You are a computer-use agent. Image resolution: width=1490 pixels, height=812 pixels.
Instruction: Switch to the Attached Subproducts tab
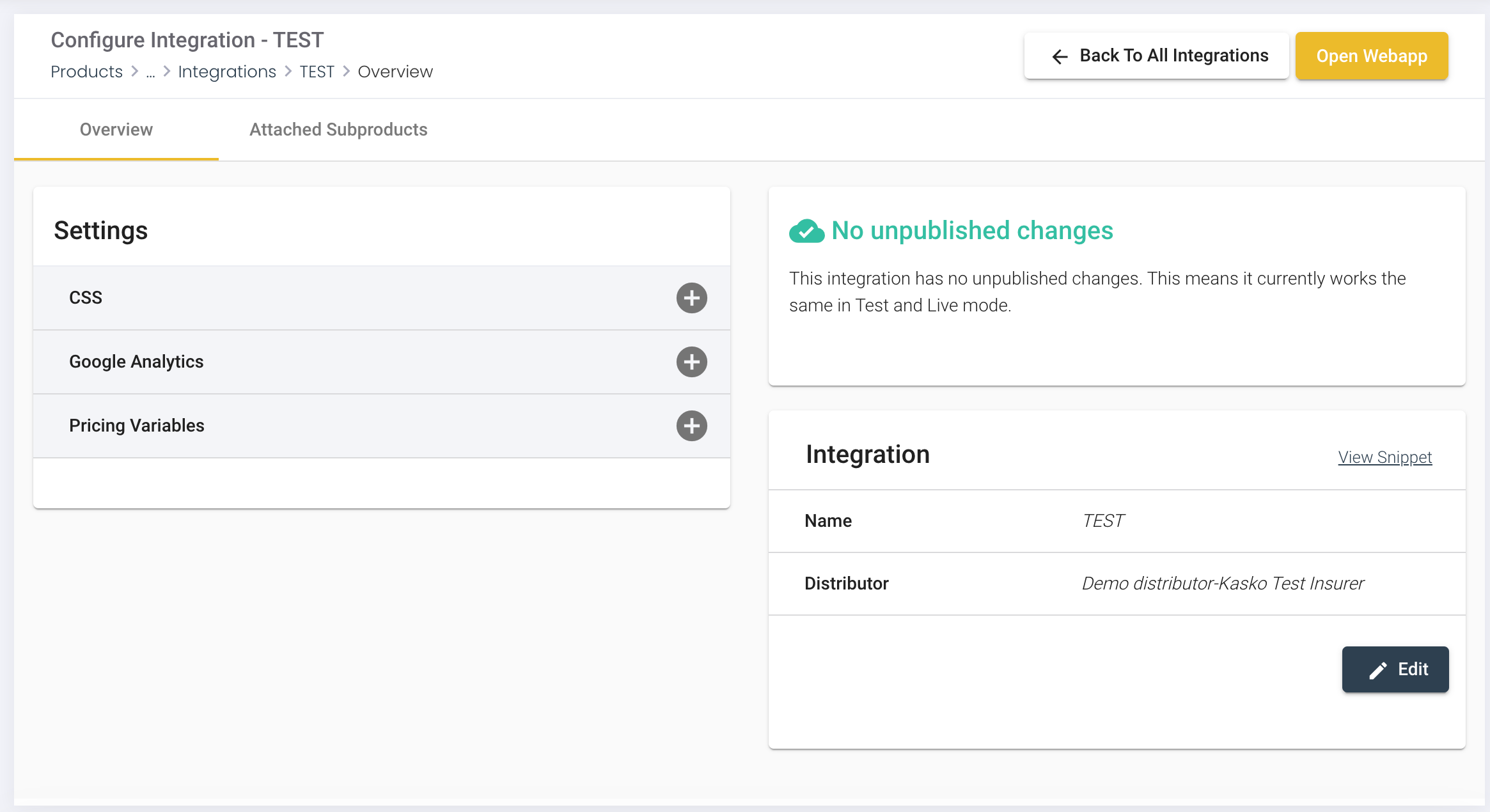pos(338,130)
